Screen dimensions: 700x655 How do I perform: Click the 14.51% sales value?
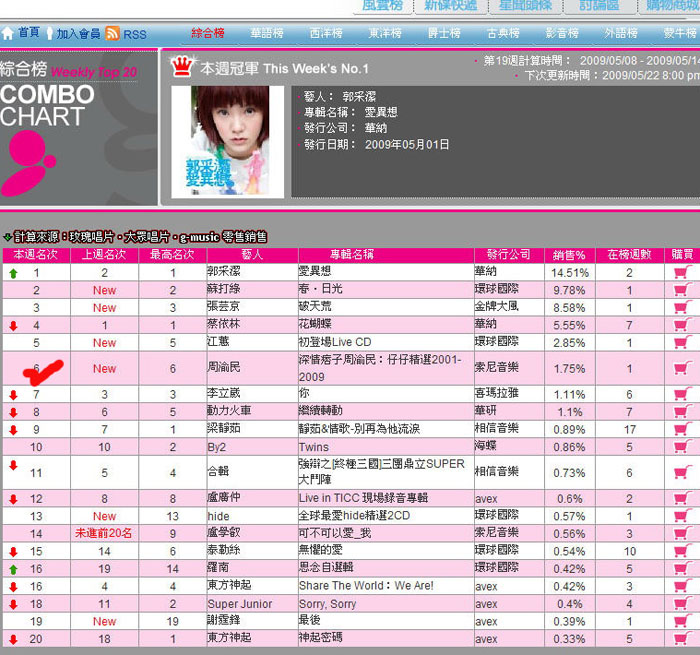pyautogui.click(x=570, y=272)
